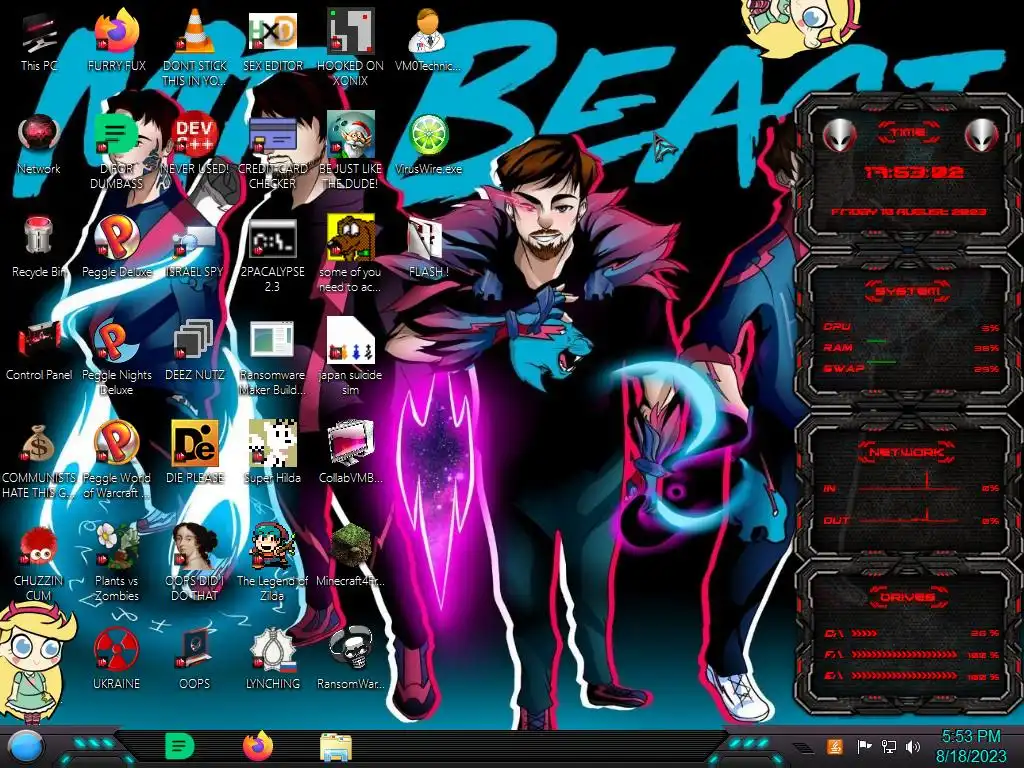Screen dimensions: 1024x768
Task: Click the right alien head widget icon
Action: [982, 135]
